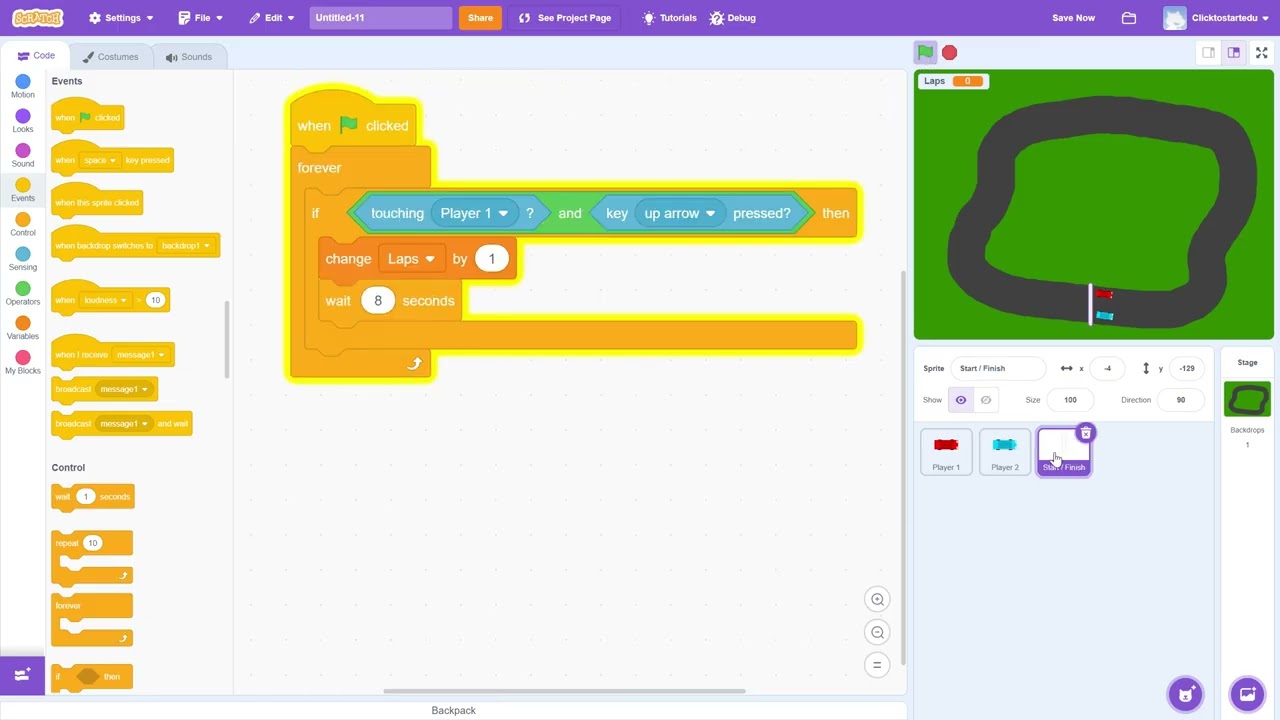Image resolution: width=1280 pixels, height=720 pixels.
Task: Delete the Start / Finish sprite
Action: 1085,433
